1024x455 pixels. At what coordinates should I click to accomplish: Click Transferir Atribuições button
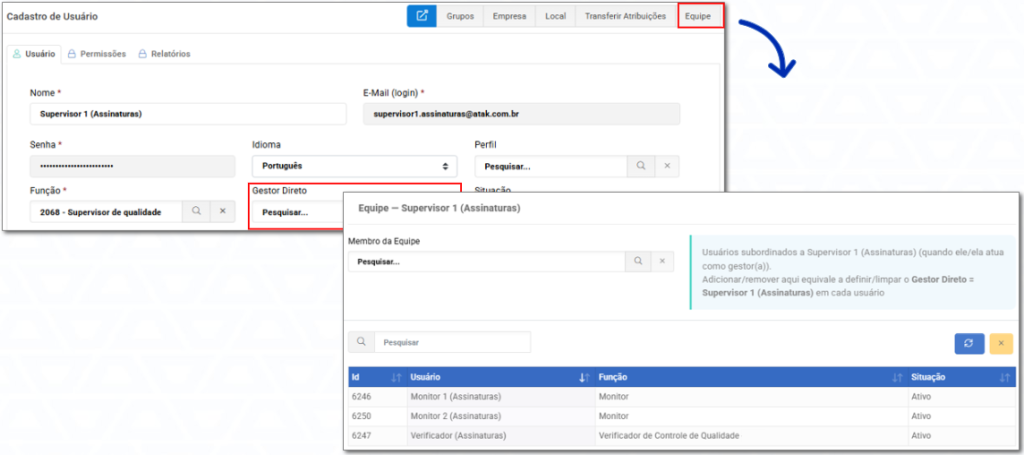click(x=625, y=16)
